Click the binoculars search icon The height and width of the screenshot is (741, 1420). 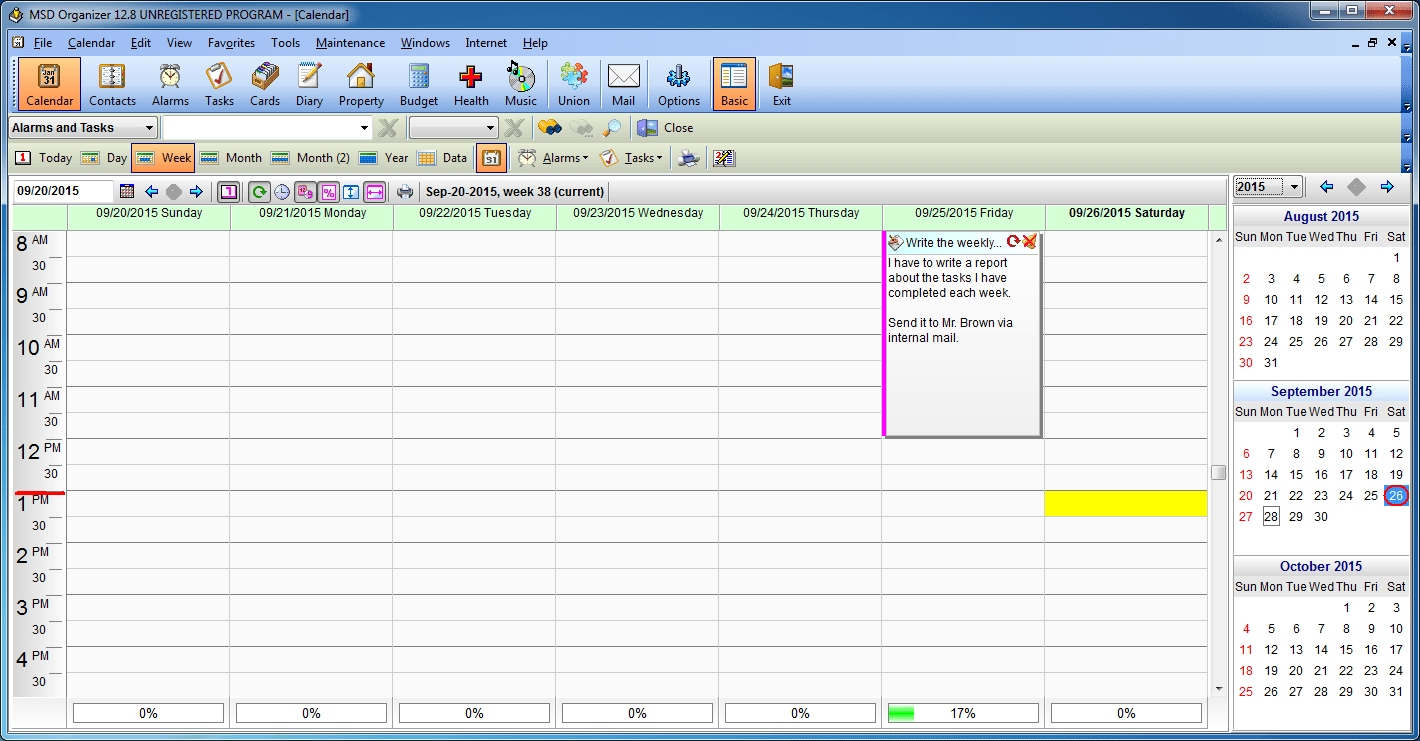[x=549, y=128]
